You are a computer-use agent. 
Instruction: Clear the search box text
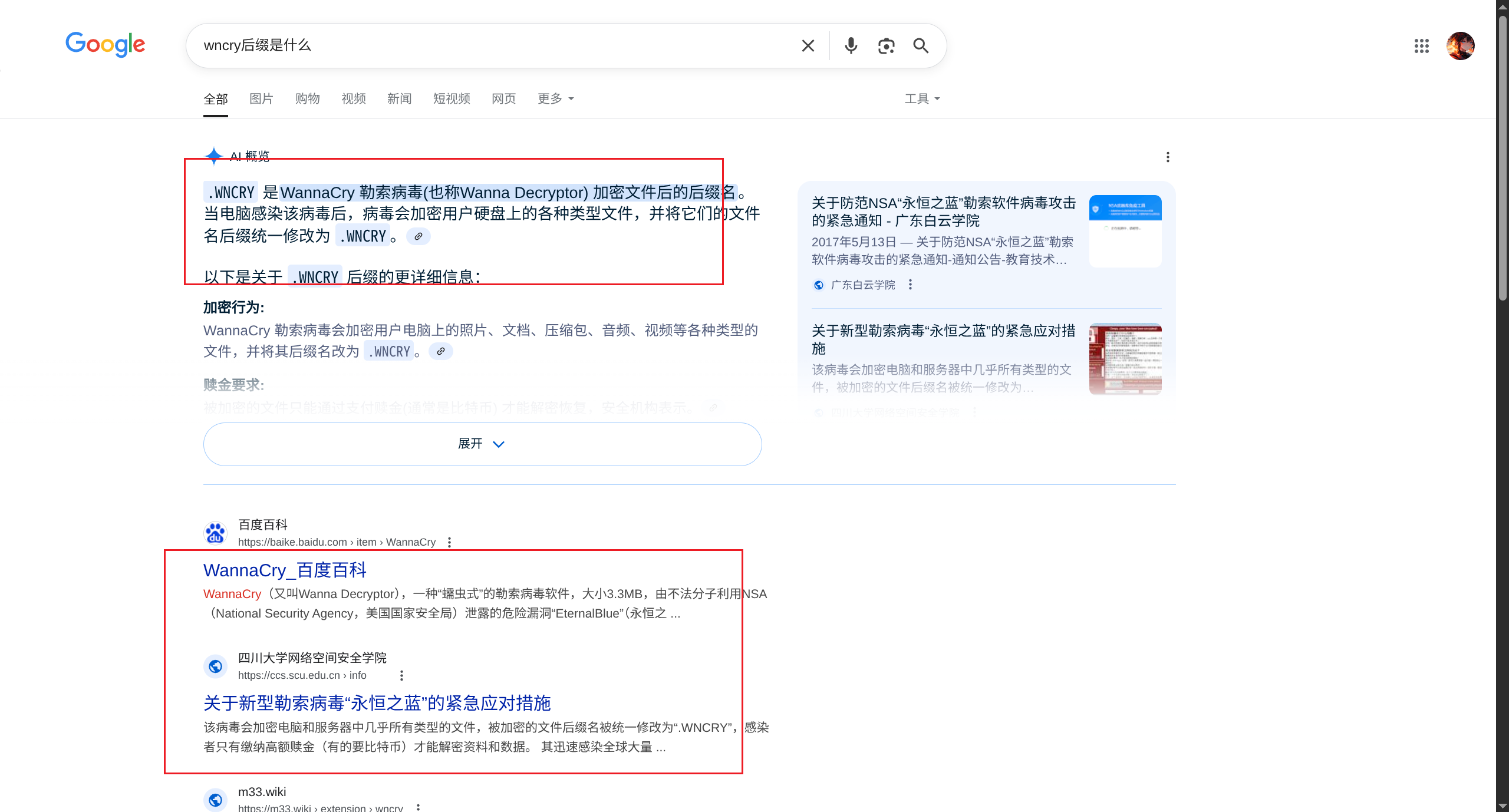(x=808, y=46)
